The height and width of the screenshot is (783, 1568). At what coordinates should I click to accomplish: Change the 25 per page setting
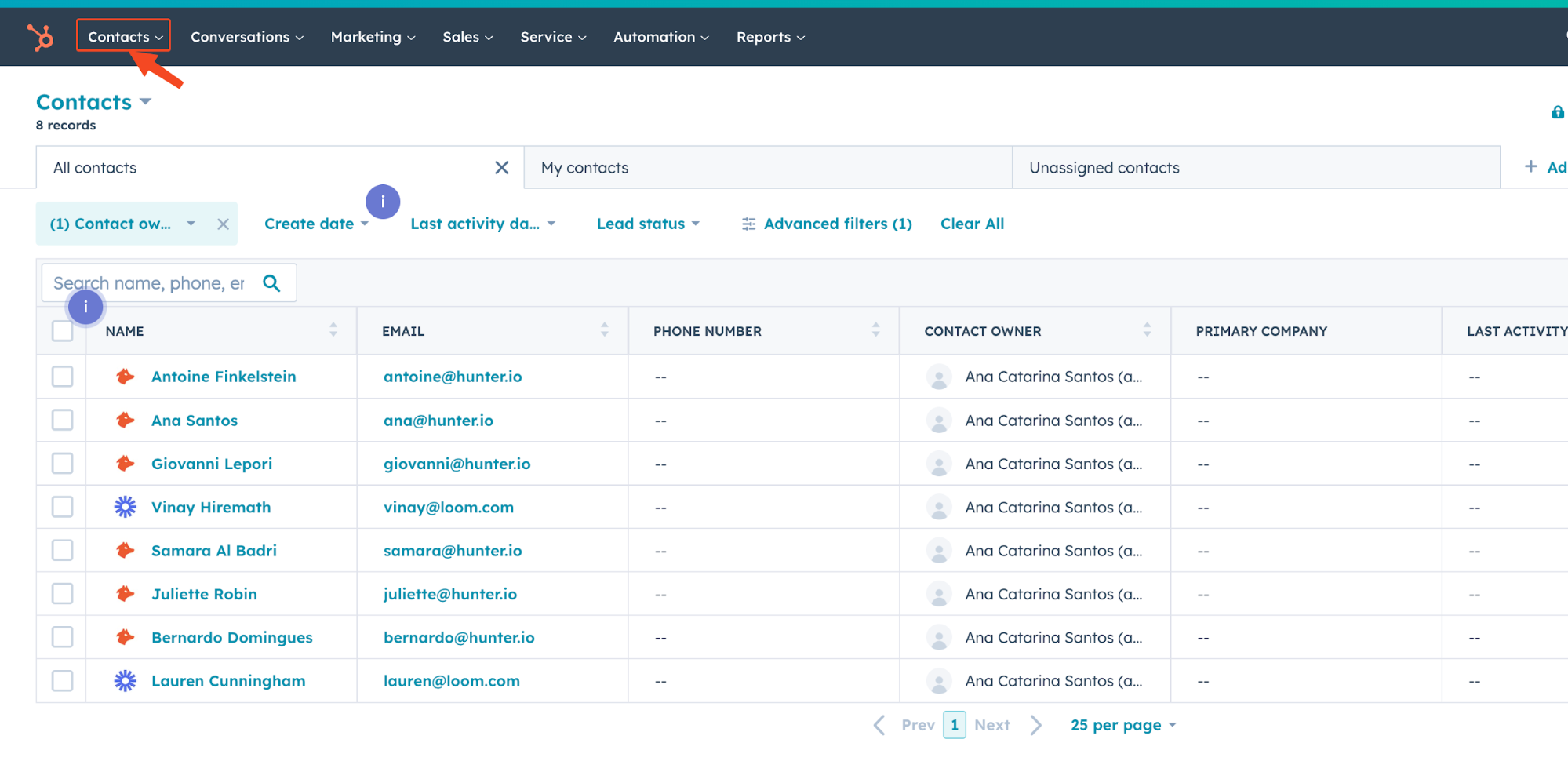click(x=1123, y=725)
